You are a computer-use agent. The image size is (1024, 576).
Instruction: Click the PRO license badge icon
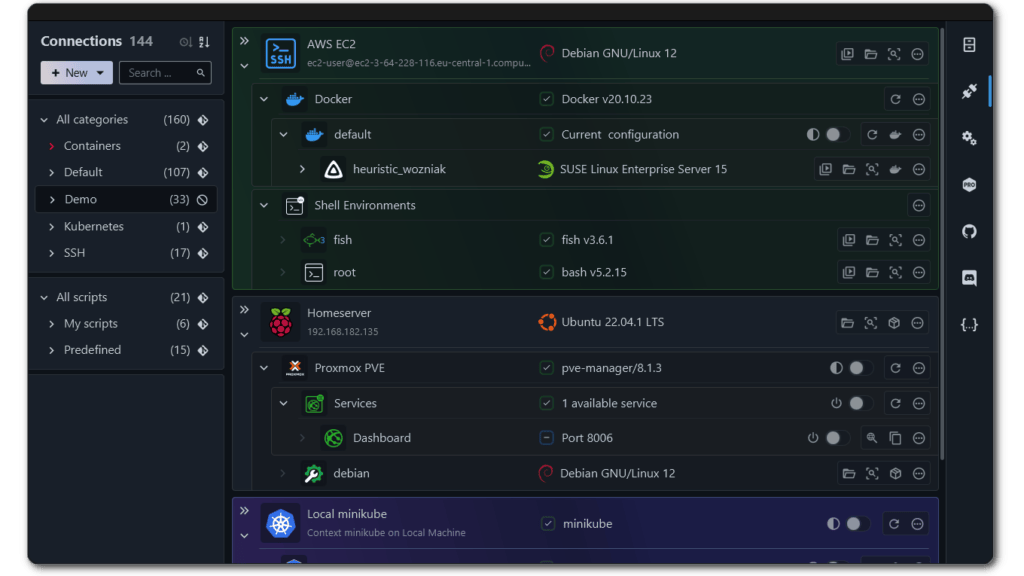click(x=968, y=185)
